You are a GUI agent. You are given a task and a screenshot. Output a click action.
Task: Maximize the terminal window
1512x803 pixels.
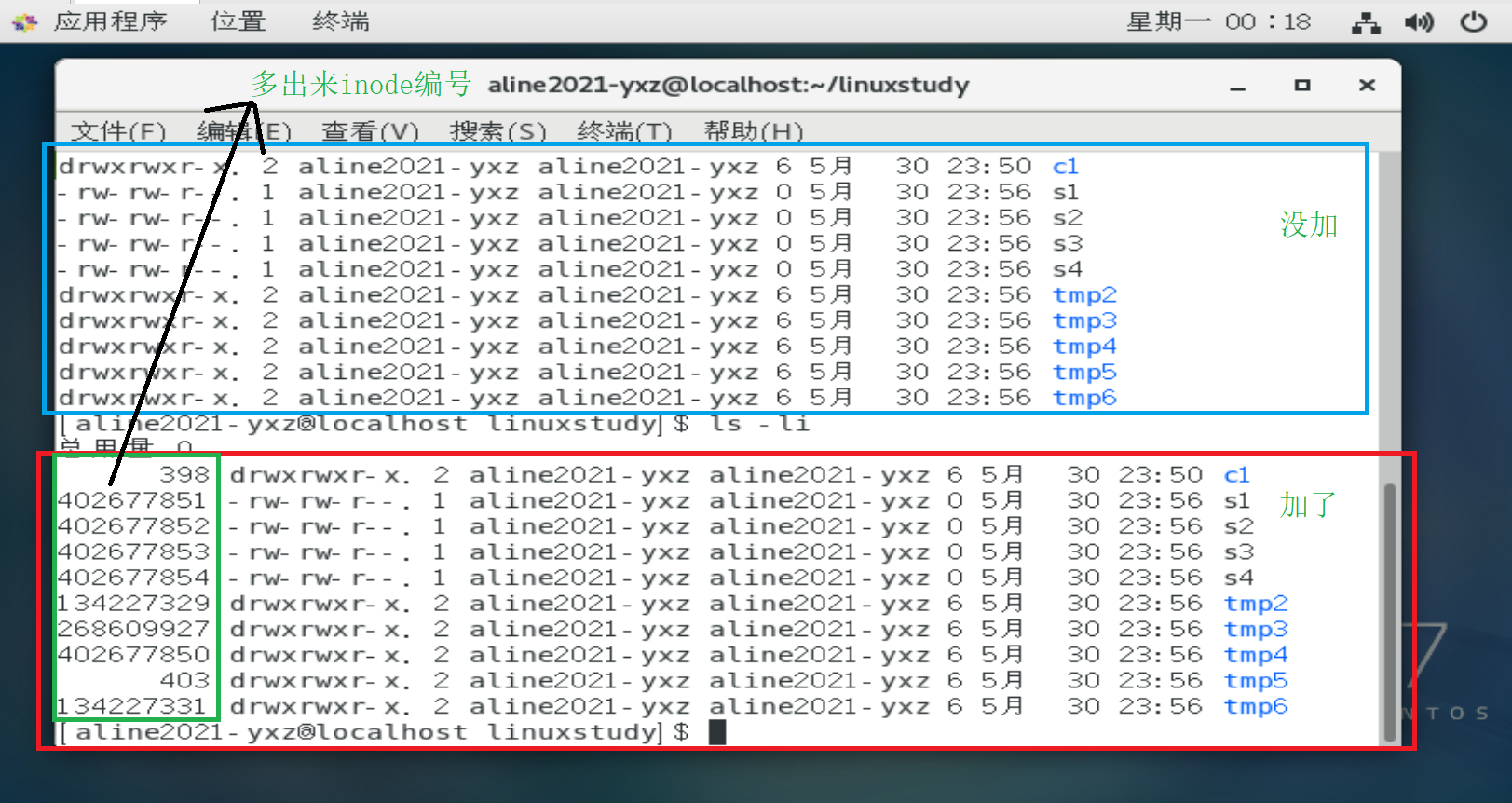1302,85
